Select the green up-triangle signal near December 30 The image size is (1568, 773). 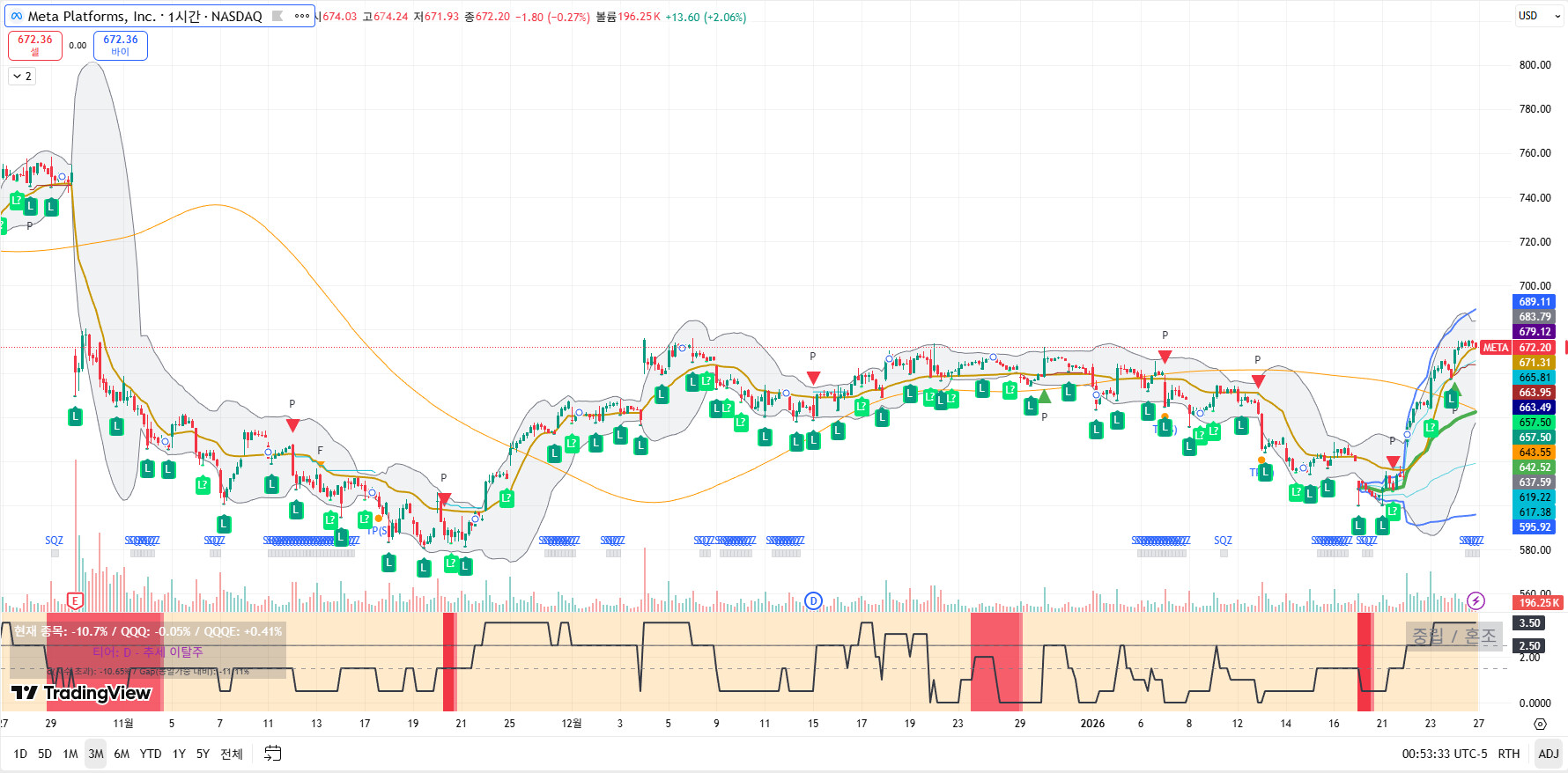tap(1044, 396)
